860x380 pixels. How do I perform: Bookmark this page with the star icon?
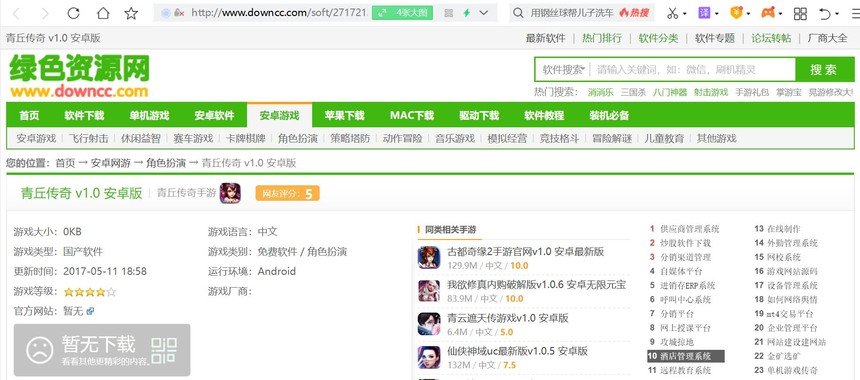pos(131,13)
